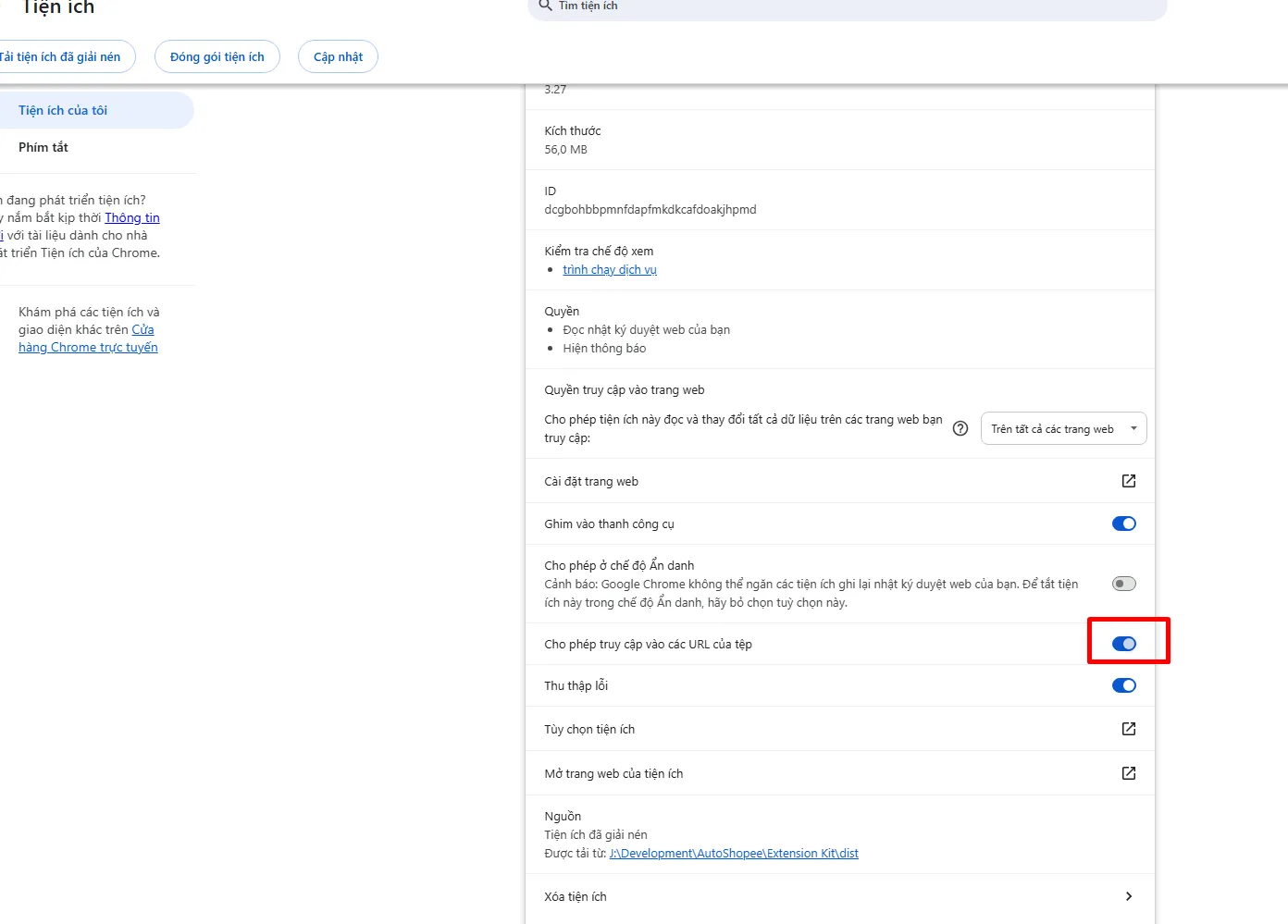The image size is (1288, 924).
Task: Click the Tùy chọn tiện ích row label
Action: 589,729
